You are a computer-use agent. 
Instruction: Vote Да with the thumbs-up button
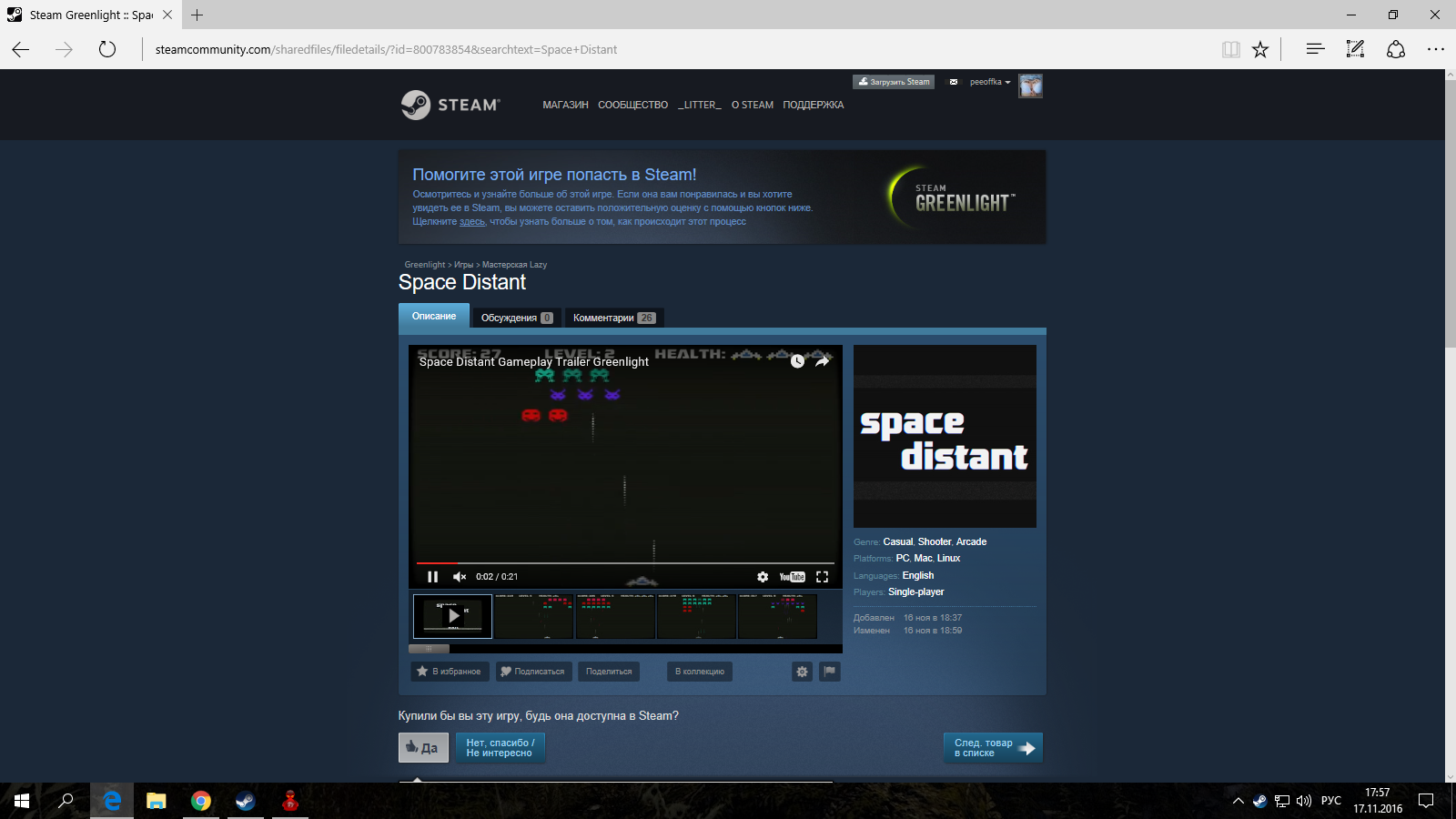coord(423,748)
